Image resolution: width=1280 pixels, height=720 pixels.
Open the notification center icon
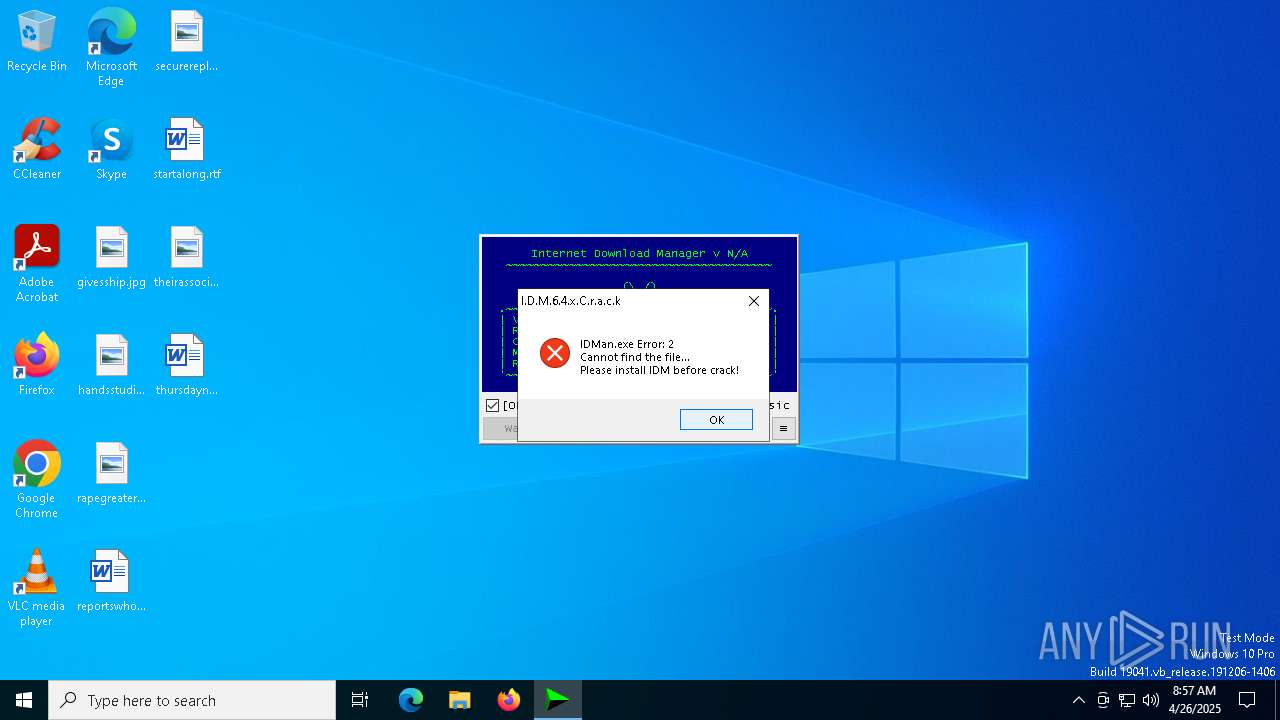(1247, 700)
